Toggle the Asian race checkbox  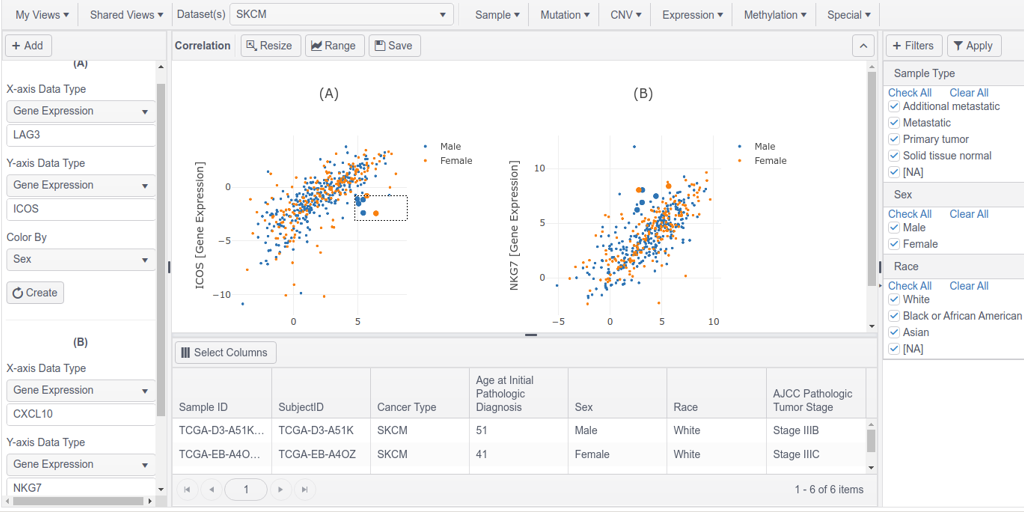pos(894,332)
